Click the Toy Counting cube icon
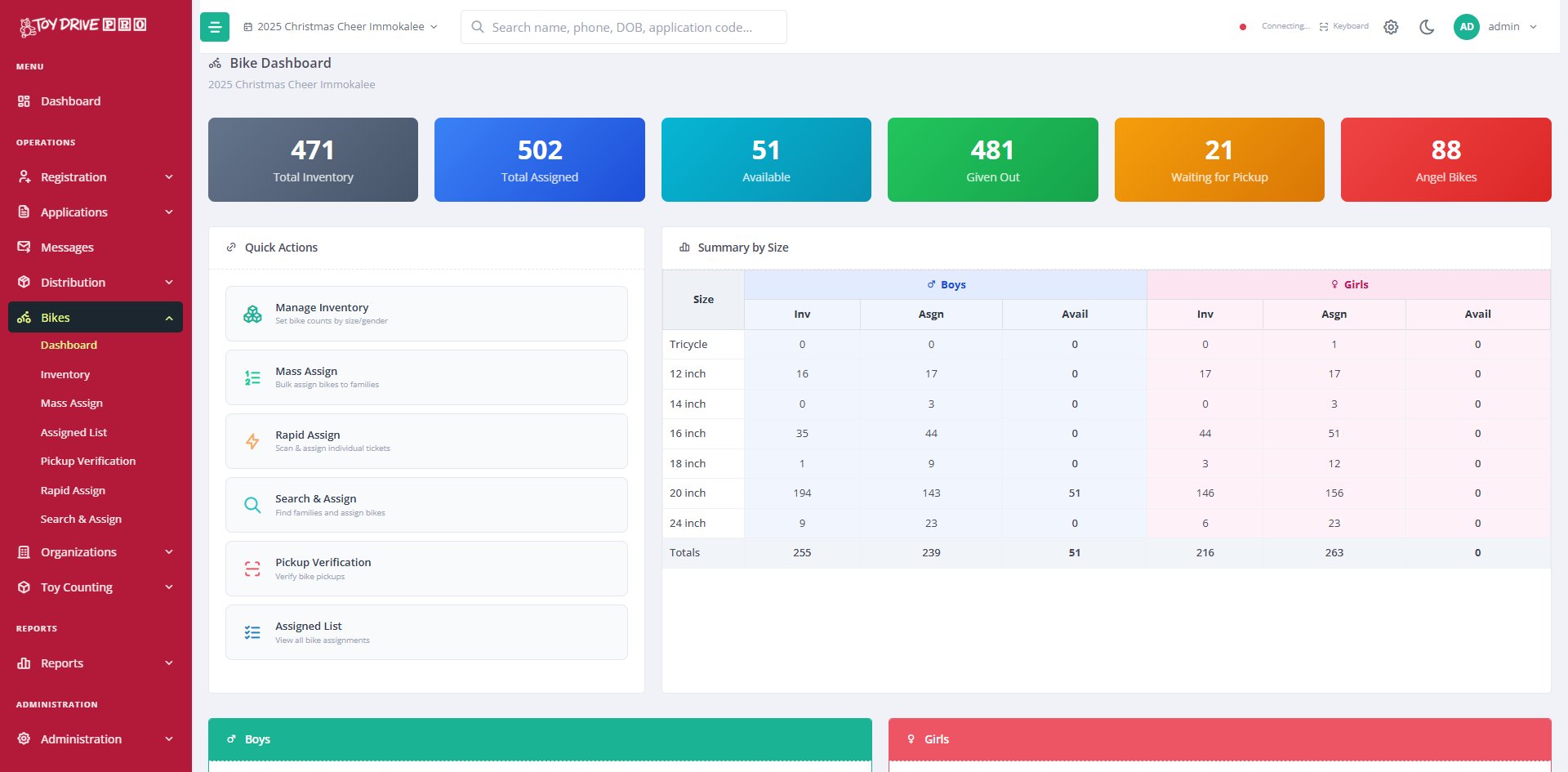The width and height of the screenshot is (1568, 772). pos(24,587)
